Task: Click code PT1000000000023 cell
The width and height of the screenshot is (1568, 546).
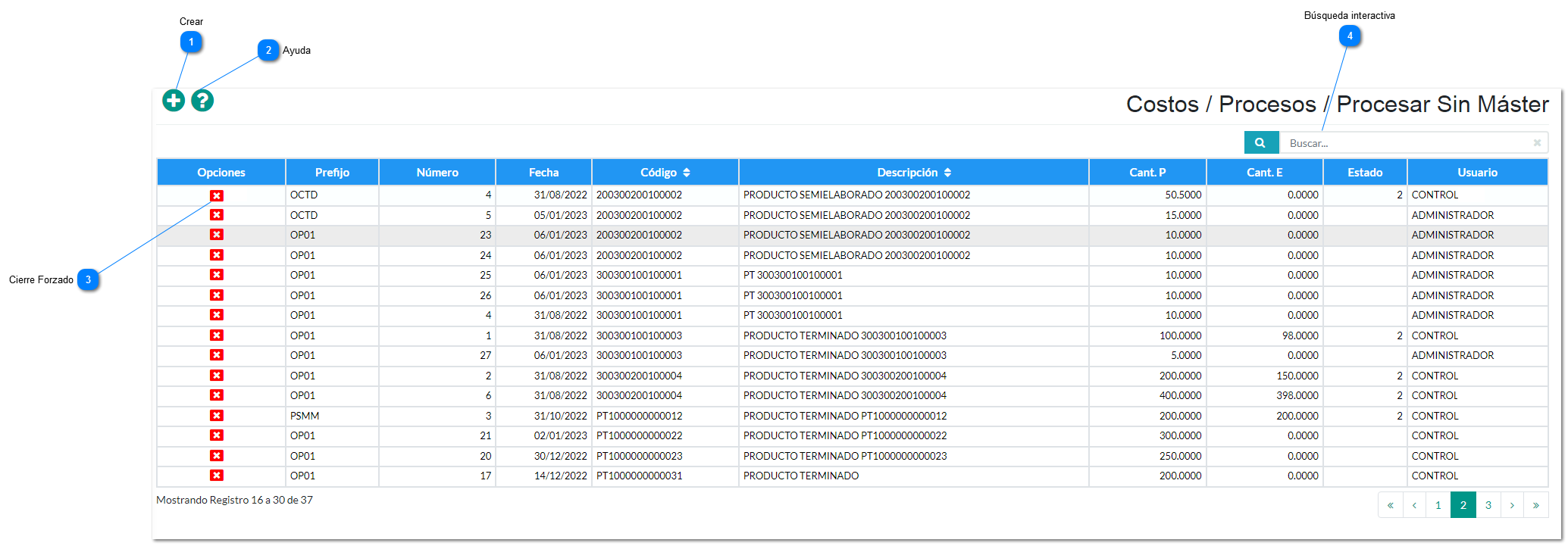Action: click(x=665, y=456)
